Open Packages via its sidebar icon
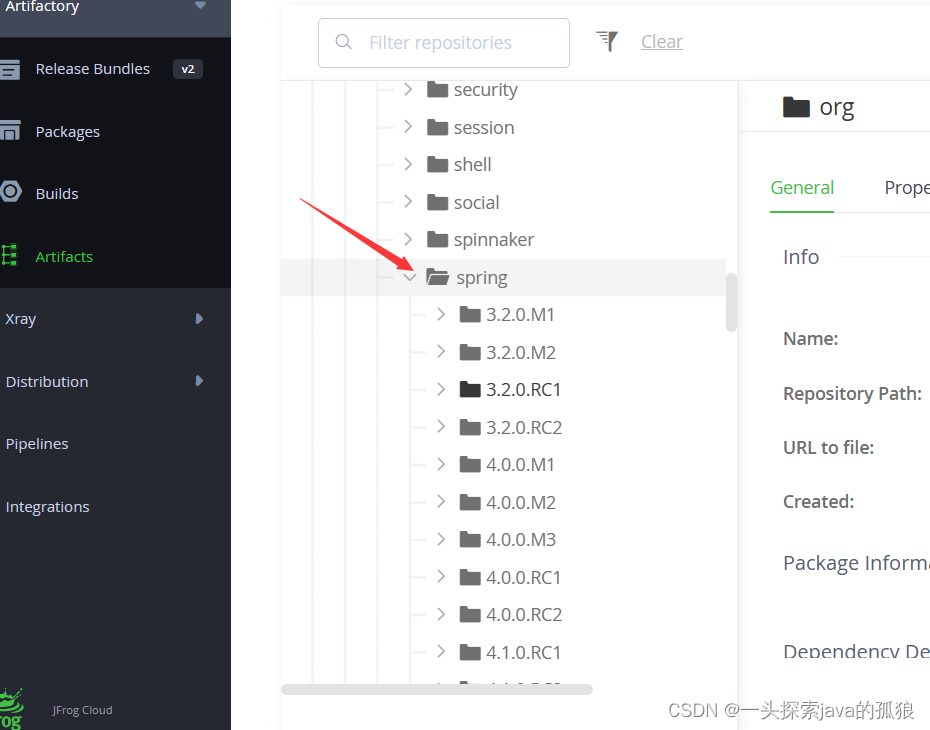The image size is (930, 730). click(9, 131)
